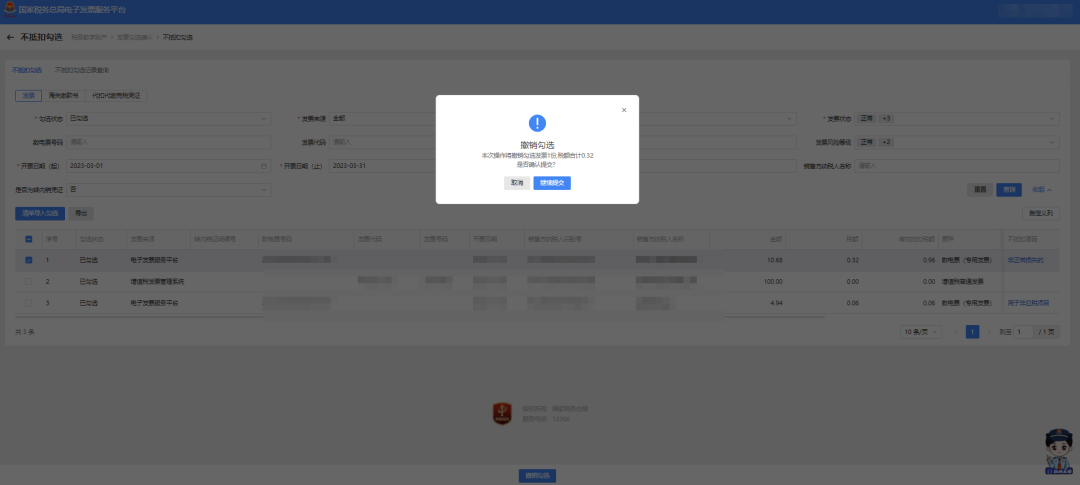The height and width of the screenshot is (485, 1080).
Task: Go to page 1 in the pagination
Action: [x=973, y=332]
